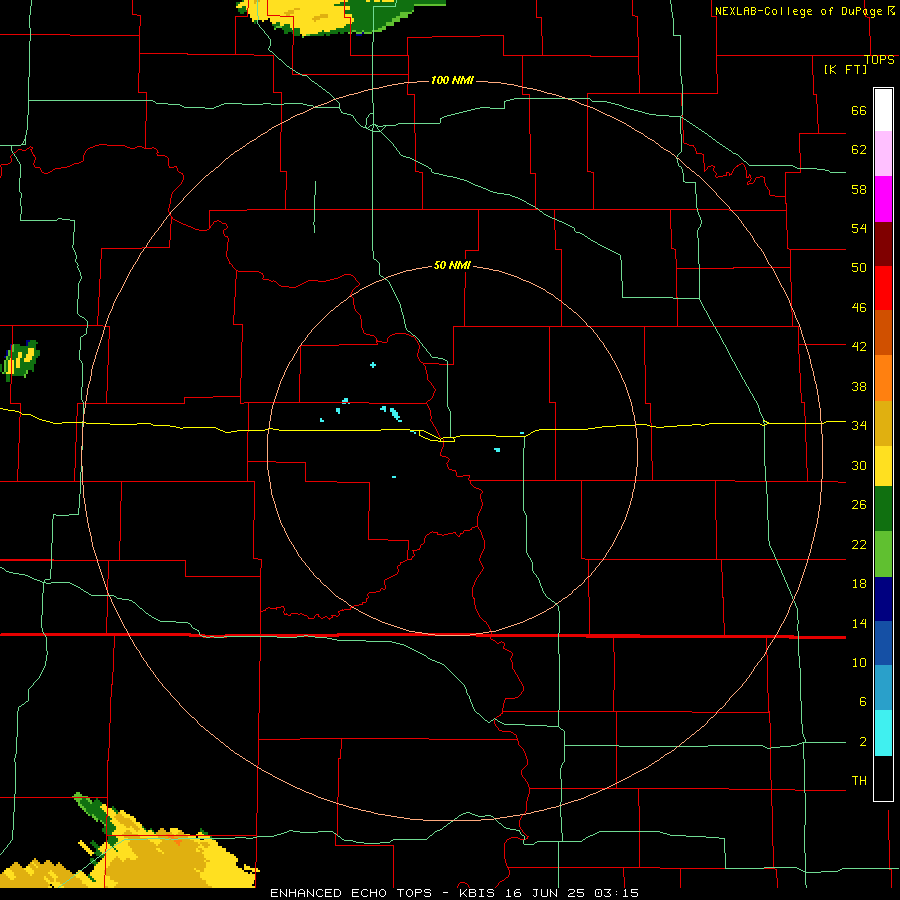Click the legend value 2

pyautogui.click(x=863, y=742)
